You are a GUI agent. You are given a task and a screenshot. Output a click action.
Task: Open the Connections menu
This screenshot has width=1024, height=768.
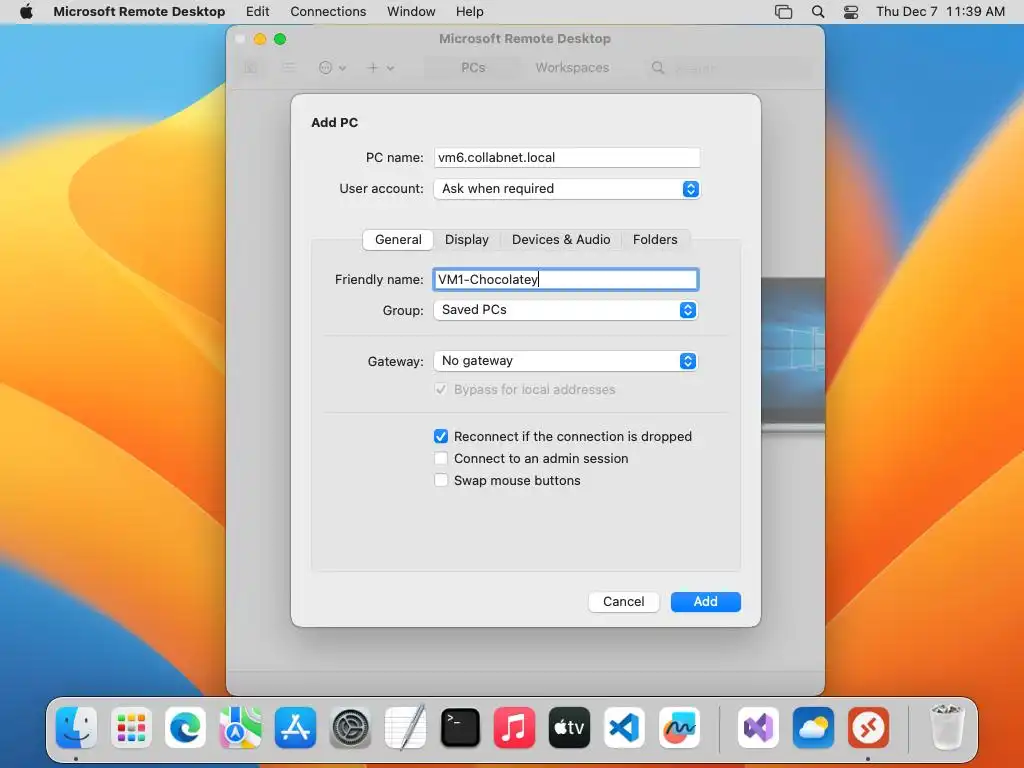tap(328, 12)
